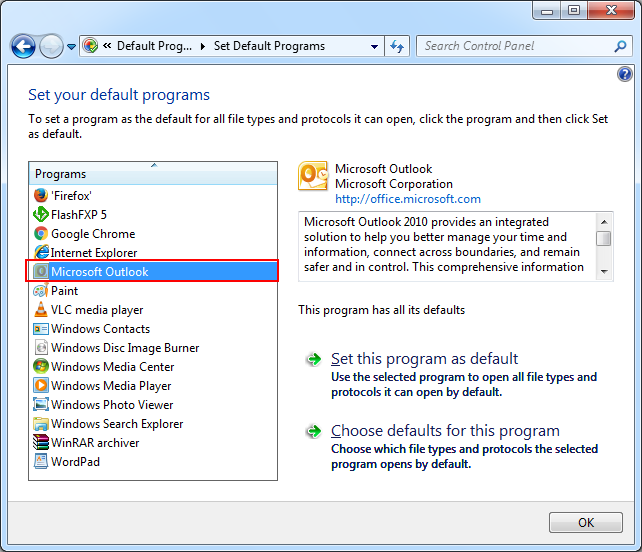Screen dimensions: 642x552
Task: Select Paint program entry
Action: pos(153,290)
